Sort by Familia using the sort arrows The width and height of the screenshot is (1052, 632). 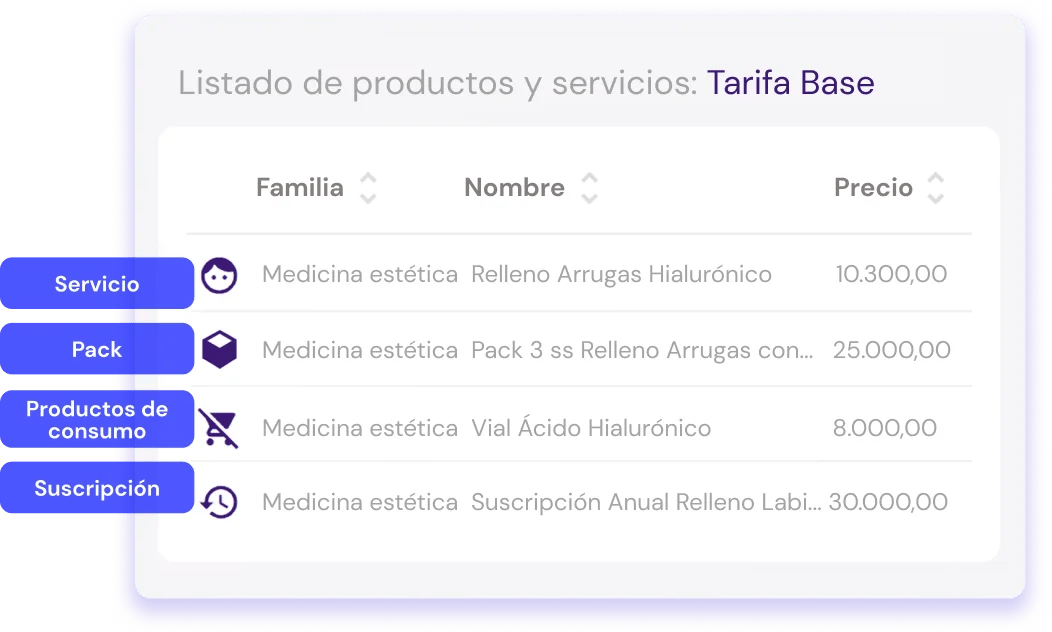[368, 188]
